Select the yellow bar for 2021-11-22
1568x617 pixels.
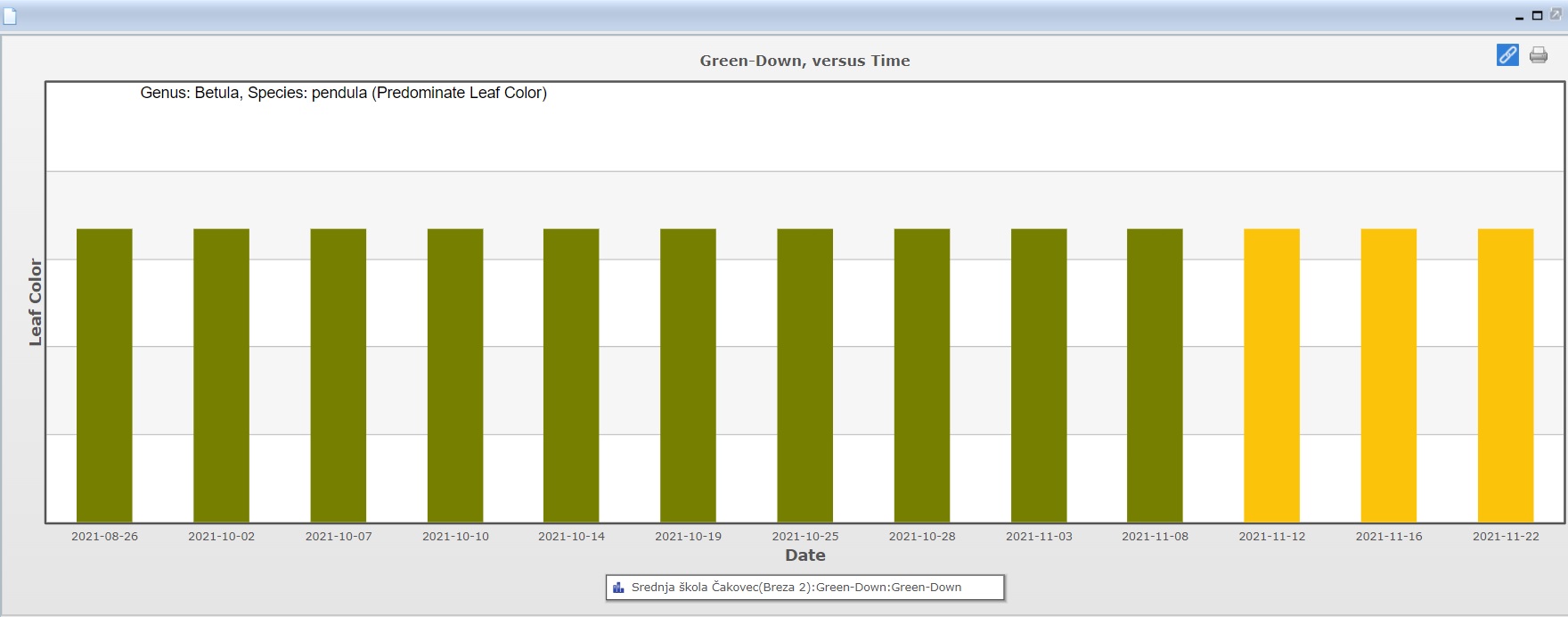pyautogui.click(x=1506, y=375)
